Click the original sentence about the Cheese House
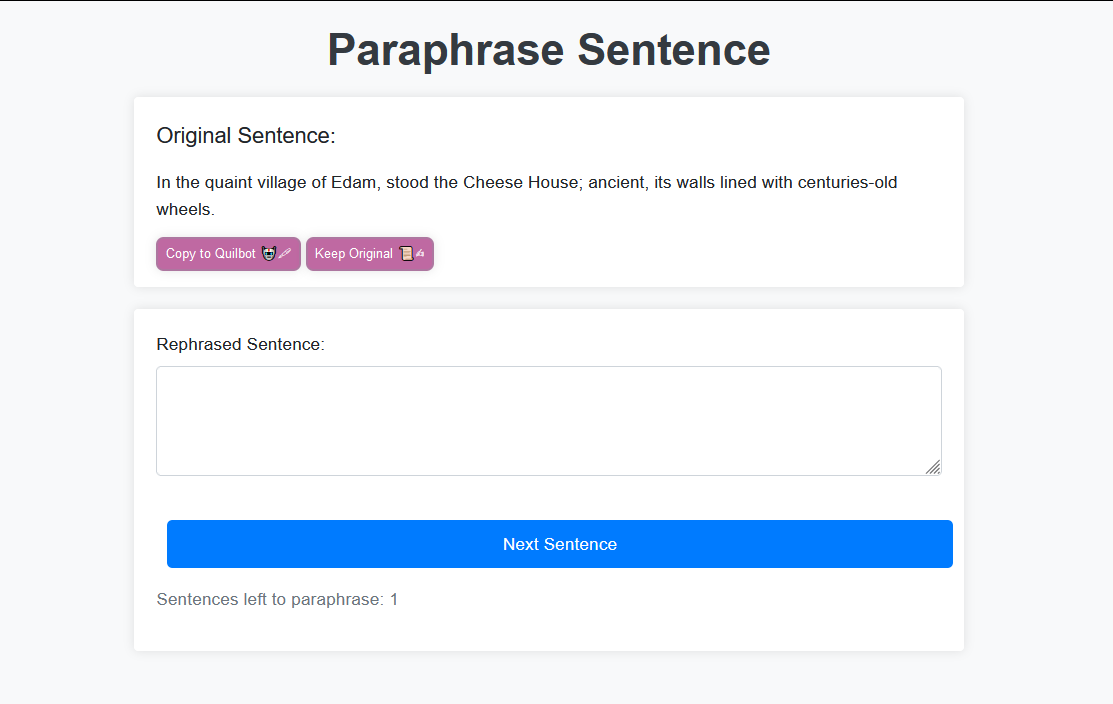 click(526, 195)
